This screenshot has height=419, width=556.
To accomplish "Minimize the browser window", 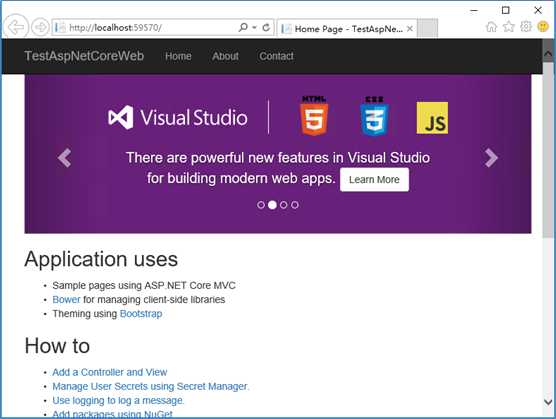I will point(474,11).
